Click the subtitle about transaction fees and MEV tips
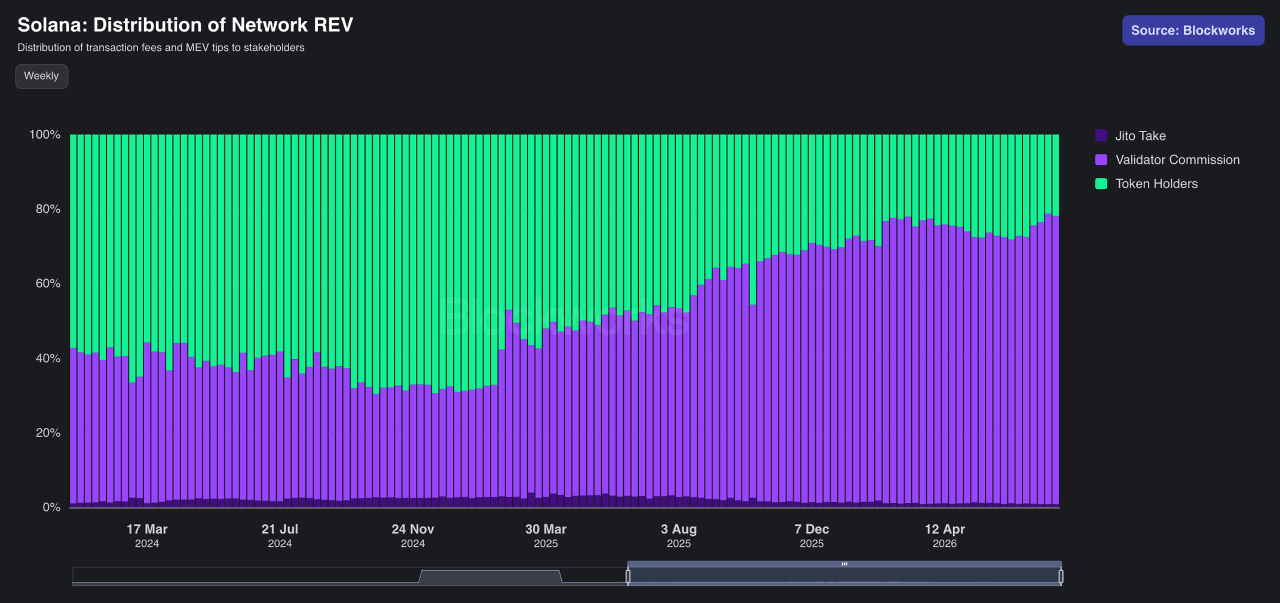1280x603 pixels. [161, 48]
